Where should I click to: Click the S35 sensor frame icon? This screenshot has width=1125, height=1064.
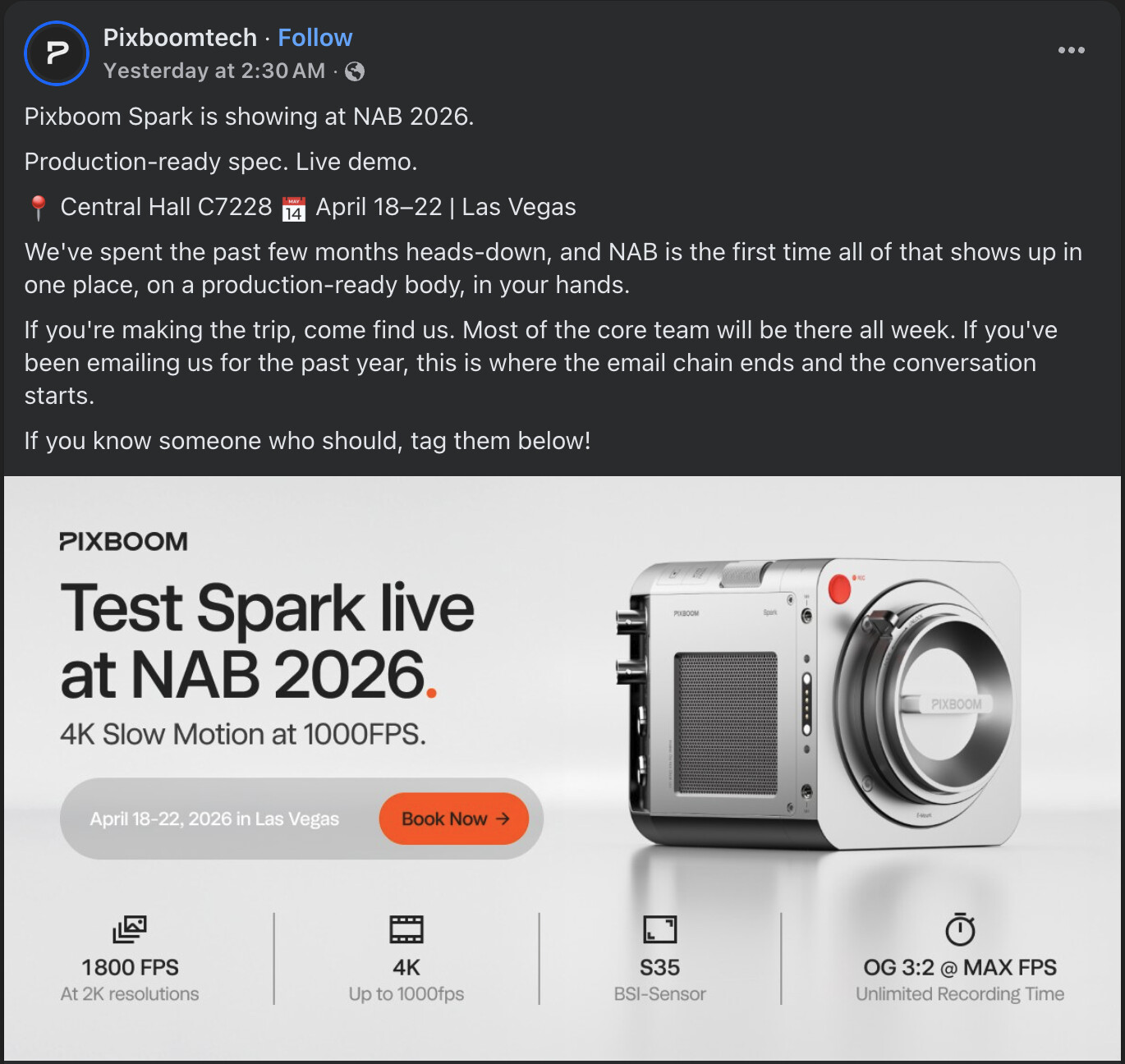coord(659,929)
